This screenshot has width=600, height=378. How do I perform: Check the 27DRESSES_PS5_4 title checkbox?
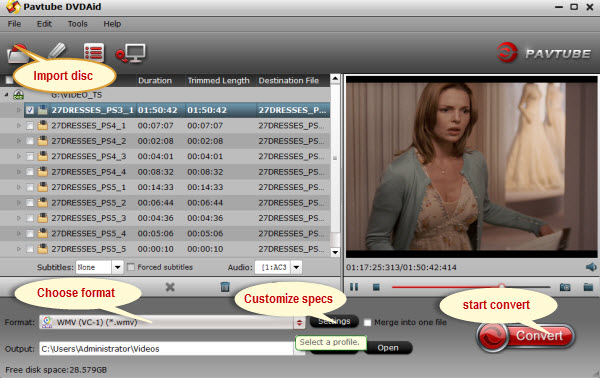point(30,234)
